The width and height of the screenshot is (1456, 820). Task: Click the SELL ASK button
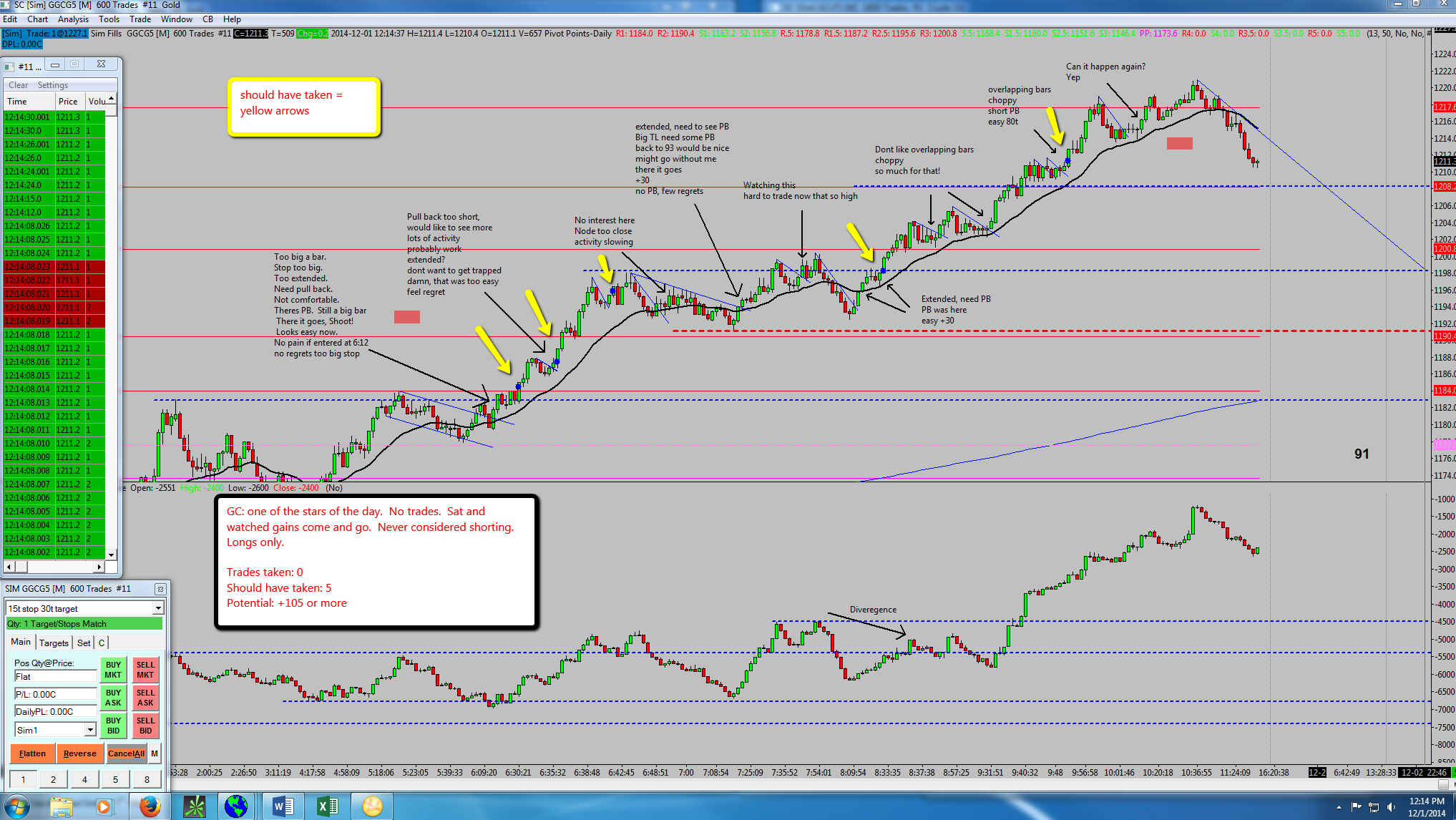tap(145, 698)
